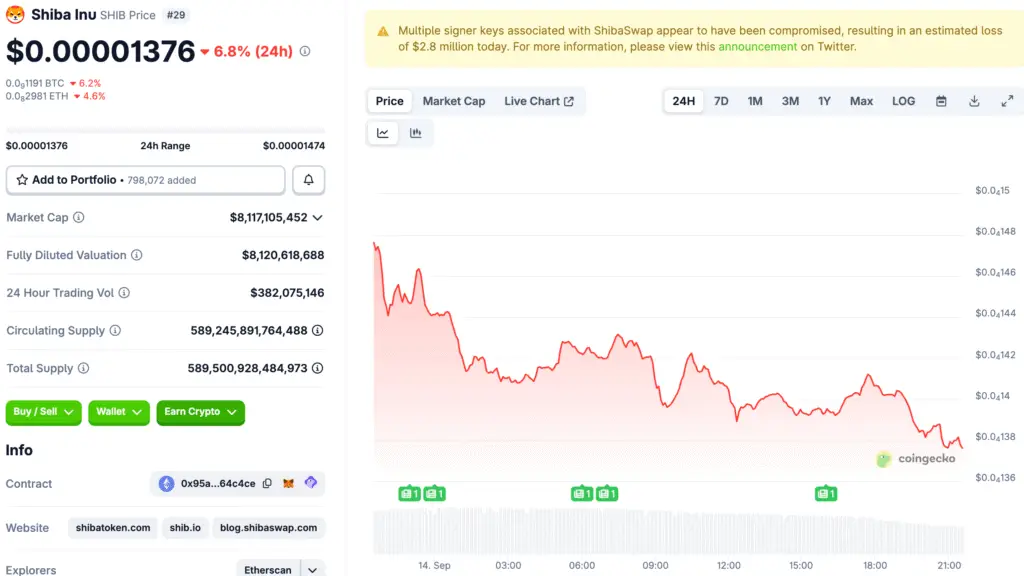Open the Wallet dropdown
1024x576 pixels.
coord(119,412)
